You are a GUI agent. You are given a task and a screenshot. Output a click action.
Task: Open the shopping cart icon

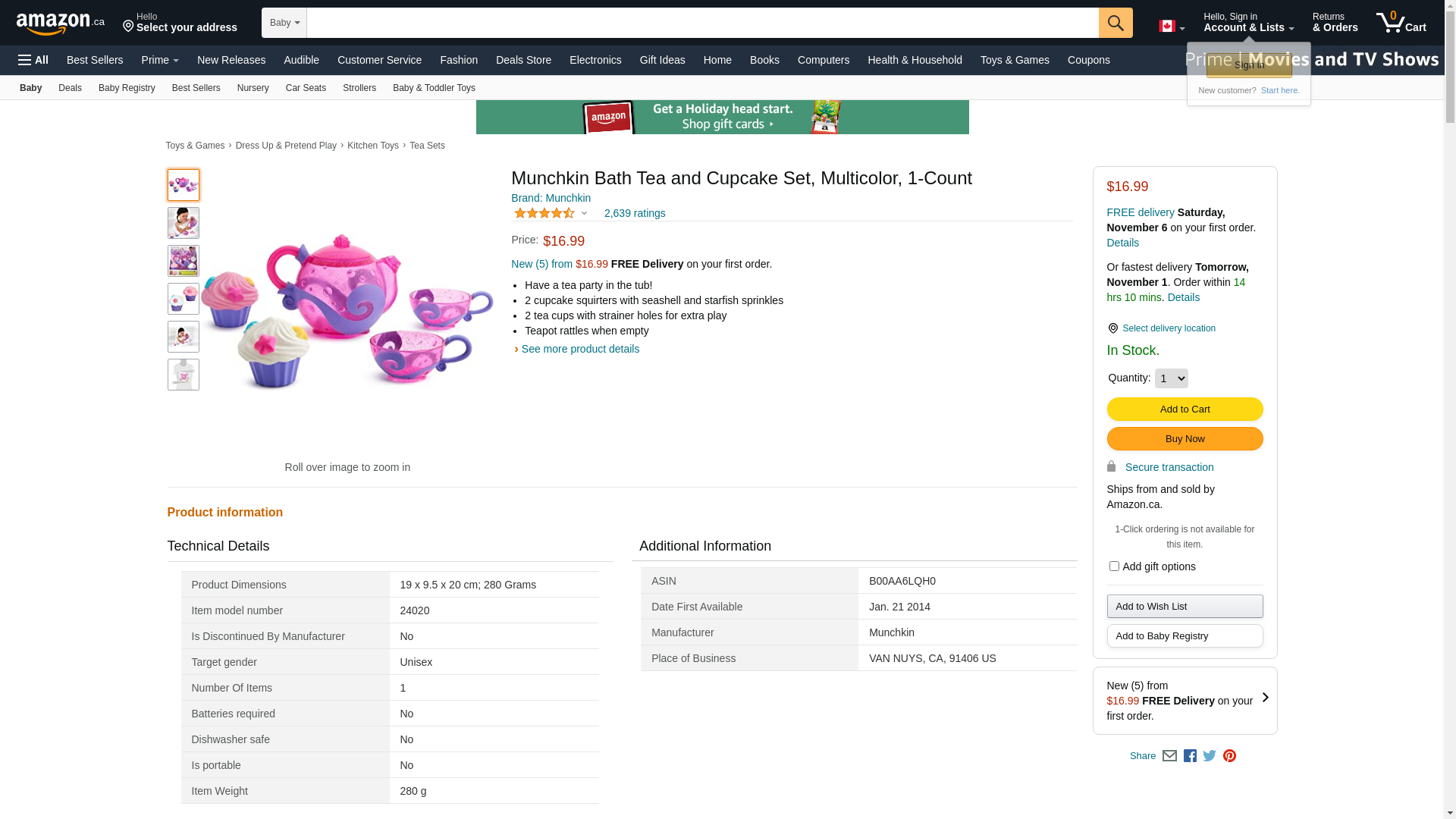pos(1401,23)
